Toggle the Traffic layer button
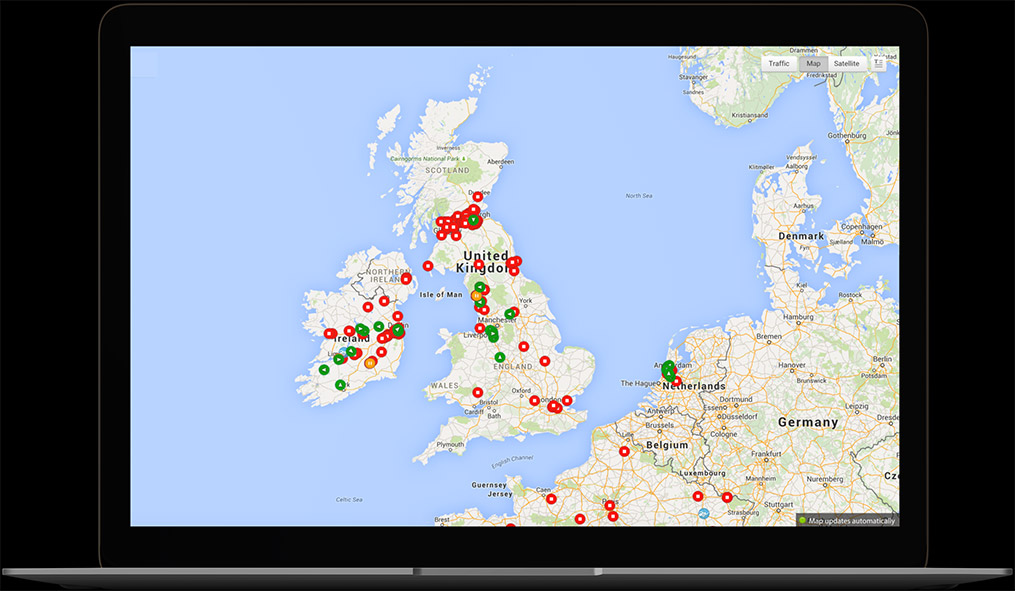The height and width of the screenshot is (591, 1015). click(779, 63)
